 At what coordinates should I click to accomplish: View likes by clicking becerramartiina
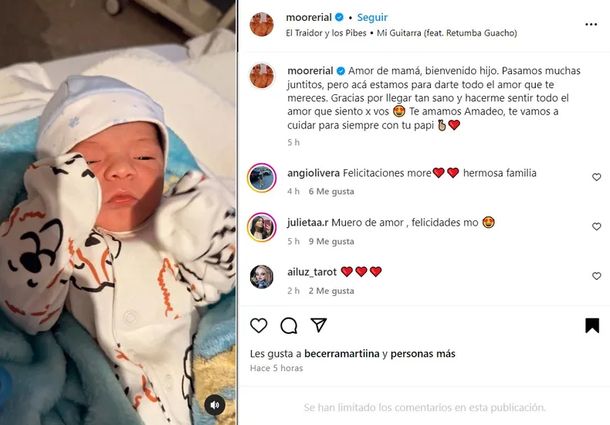click(342, 354)
